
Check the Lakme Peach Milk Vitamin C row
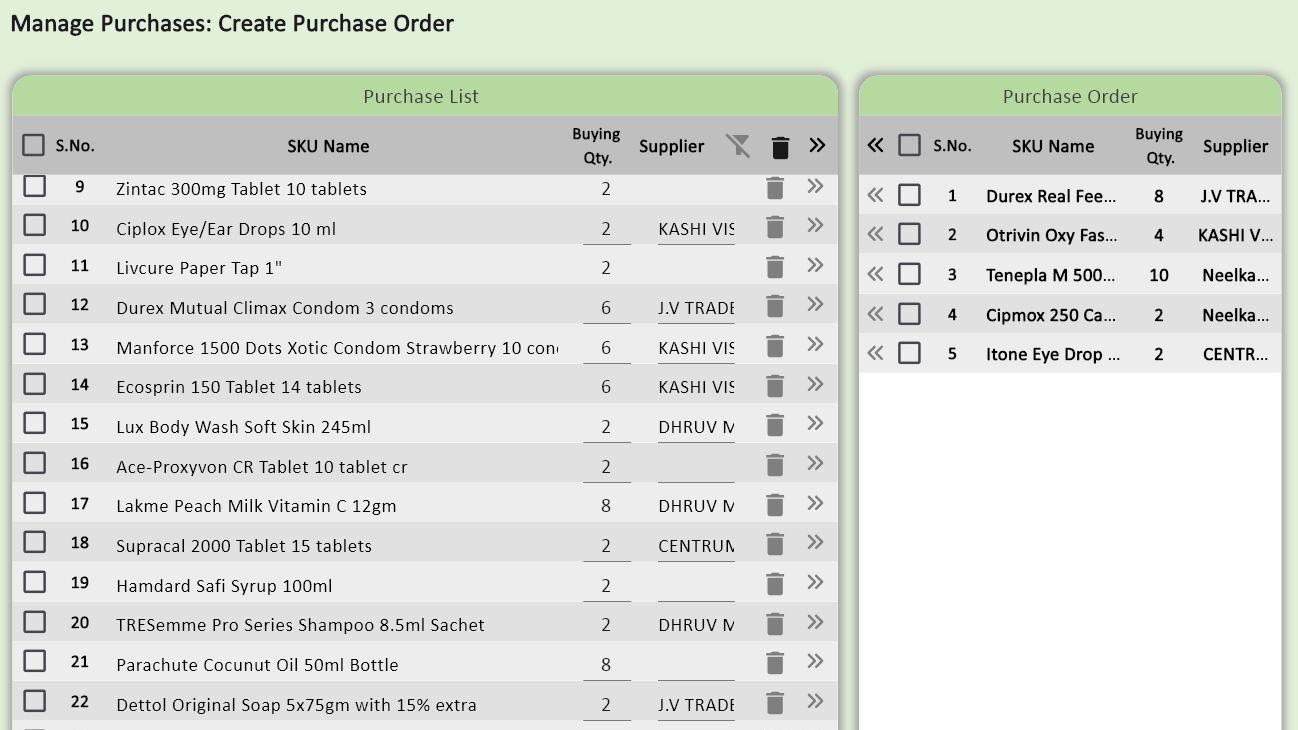35,503
